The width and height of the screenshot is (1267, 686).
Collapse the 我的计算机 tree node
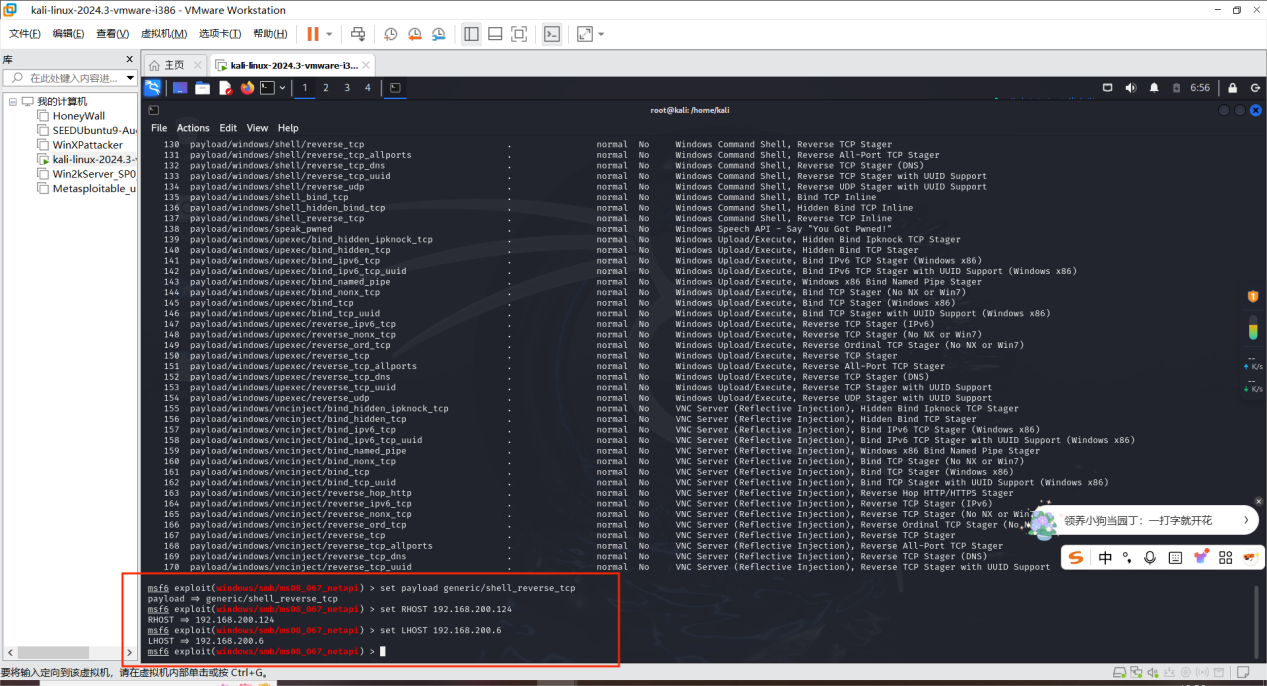click(13, 101)
